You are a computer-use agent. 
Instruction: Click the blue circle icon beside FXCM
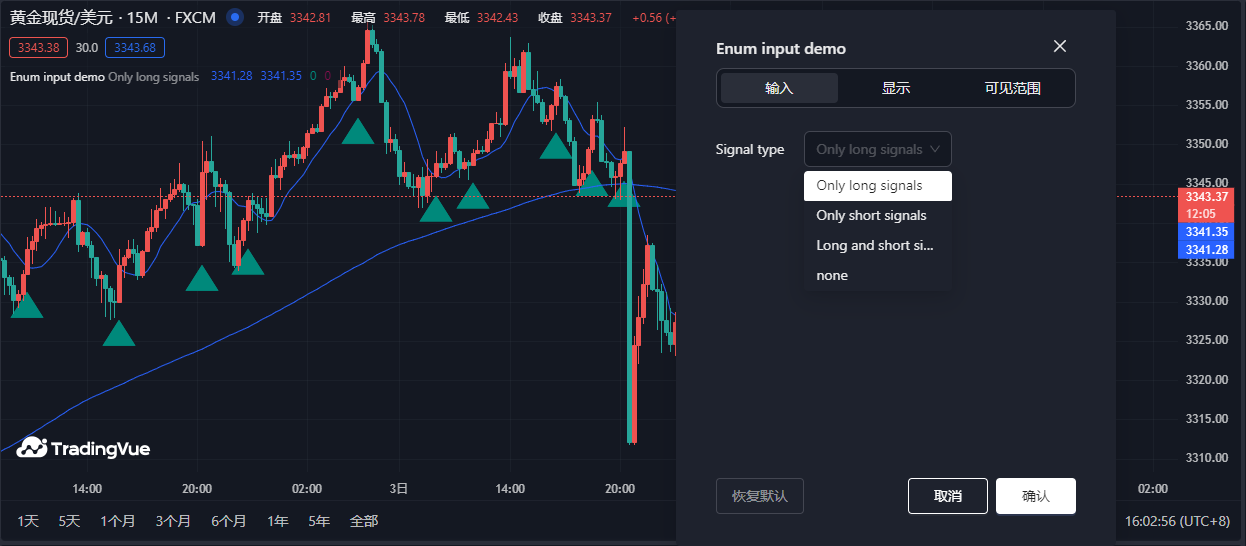(234, 17)
